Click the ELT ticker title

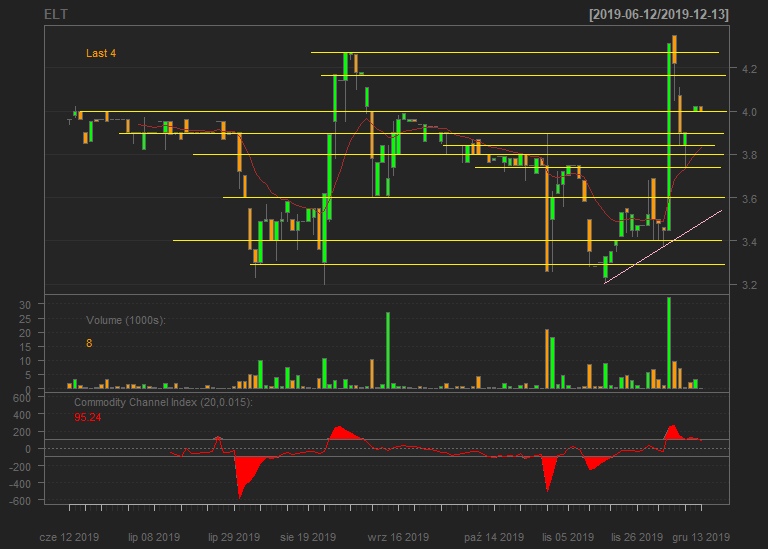click(56, 14)
